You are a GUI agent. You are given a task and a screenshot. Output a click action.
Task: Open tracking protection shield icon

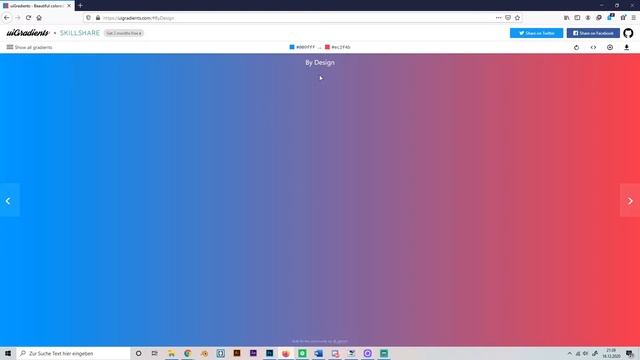coord(89,18)
